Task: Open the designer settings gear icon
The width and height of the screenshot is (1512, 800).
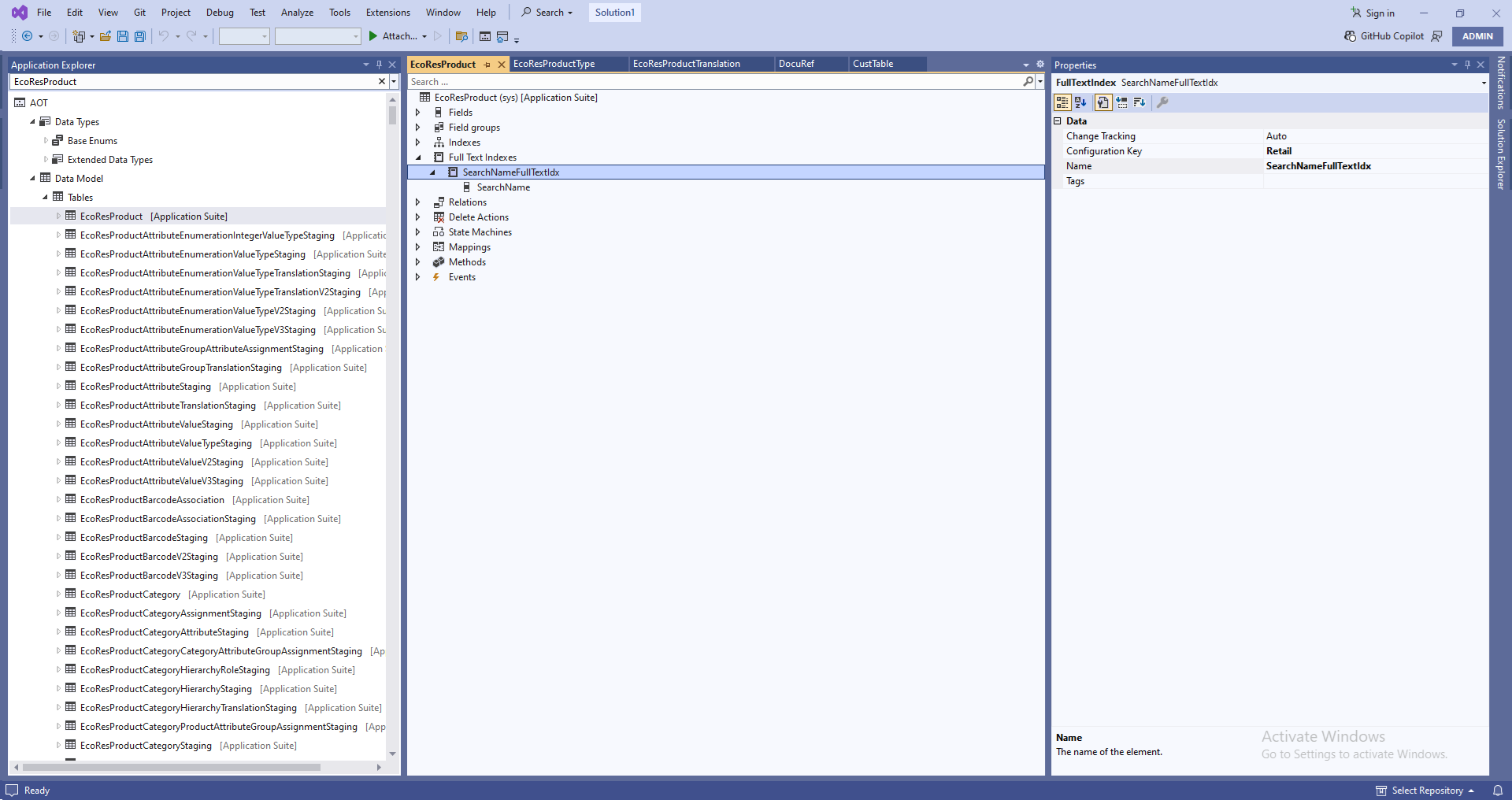Action: point(1039,65)
